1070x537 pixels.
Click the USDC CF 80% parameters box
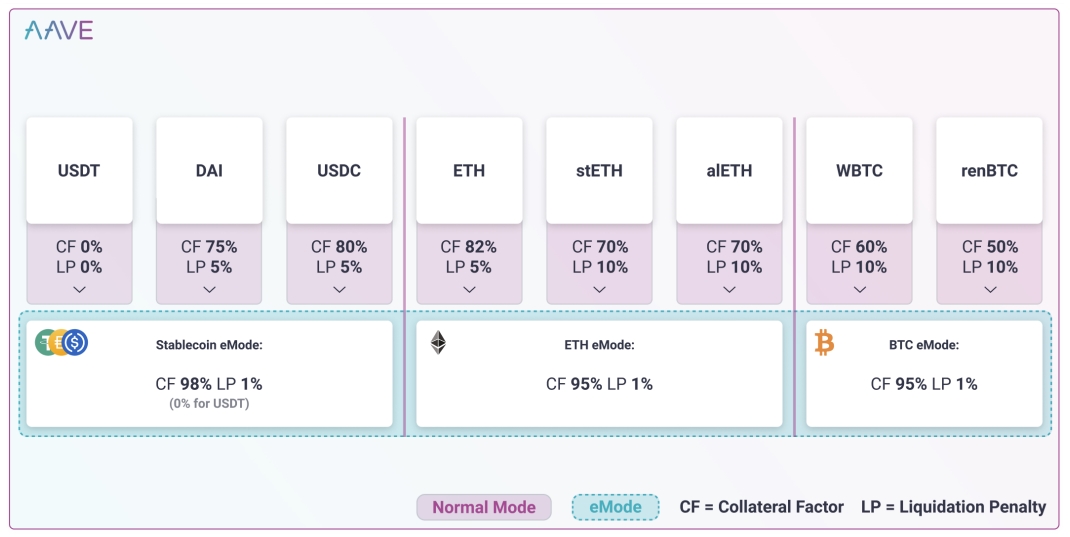(x=339, y=263)
